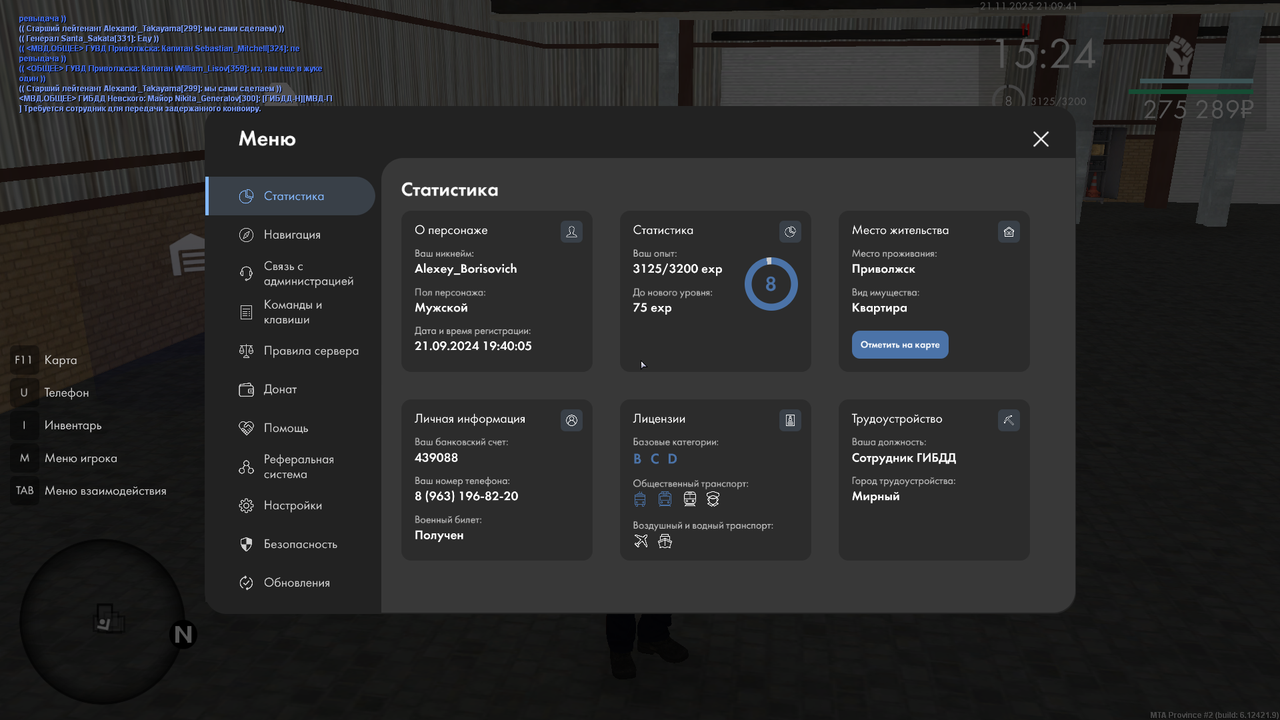
Task: Open Правила сервера section
Action: tap(291, 351)
